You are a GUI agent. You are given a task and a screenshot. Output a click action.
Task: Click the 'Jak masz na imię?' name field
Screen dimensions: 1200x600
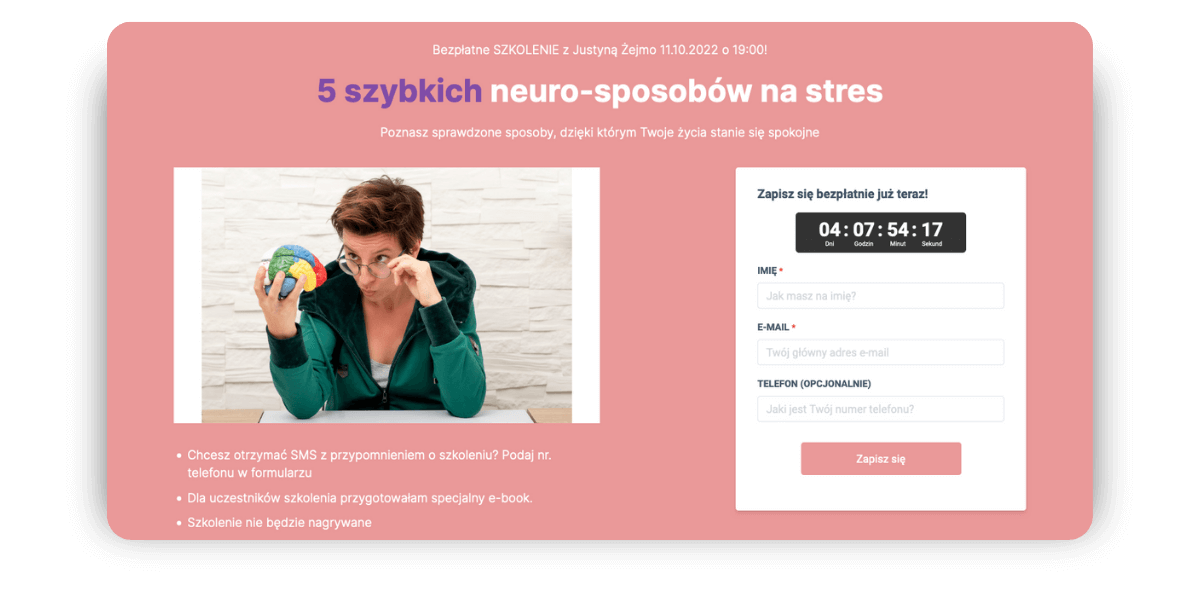pyautogui.click(x=880, y=296)
